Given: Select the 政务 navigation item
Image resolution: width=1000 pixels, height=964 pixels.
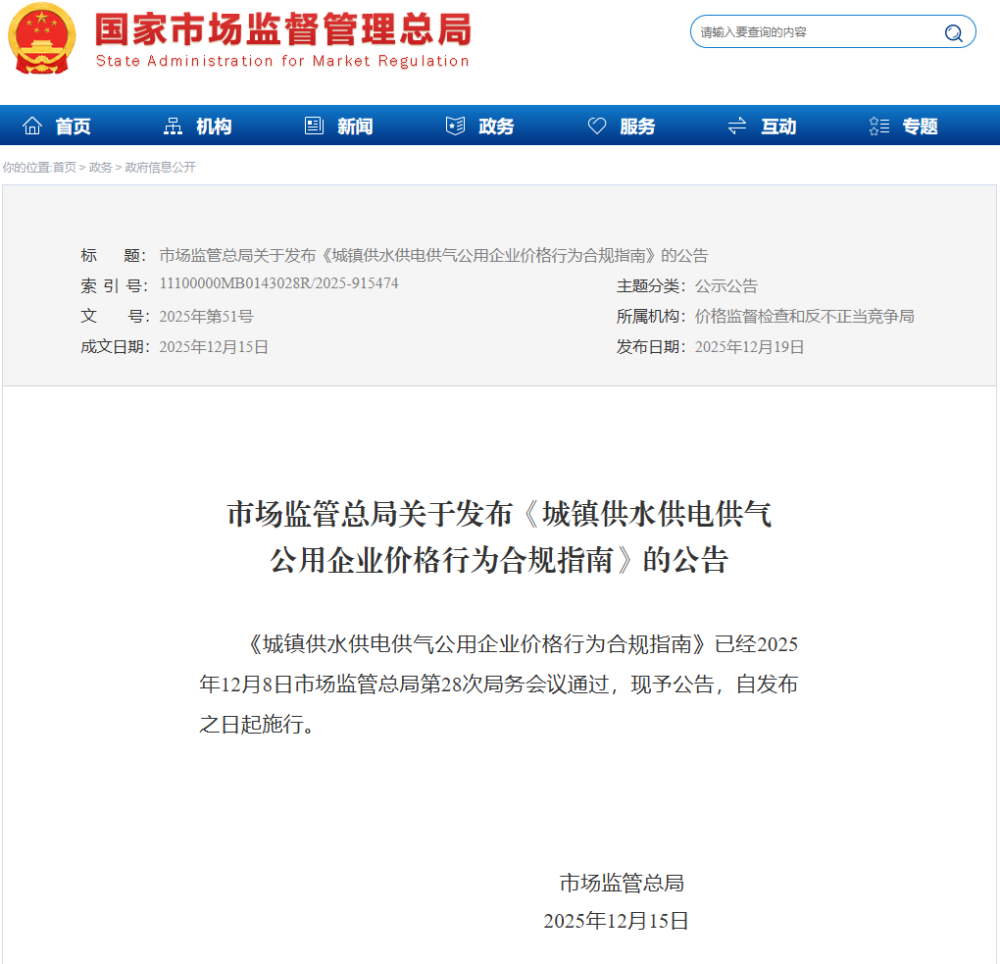Looking at the screenshot, I should (496, 126).
